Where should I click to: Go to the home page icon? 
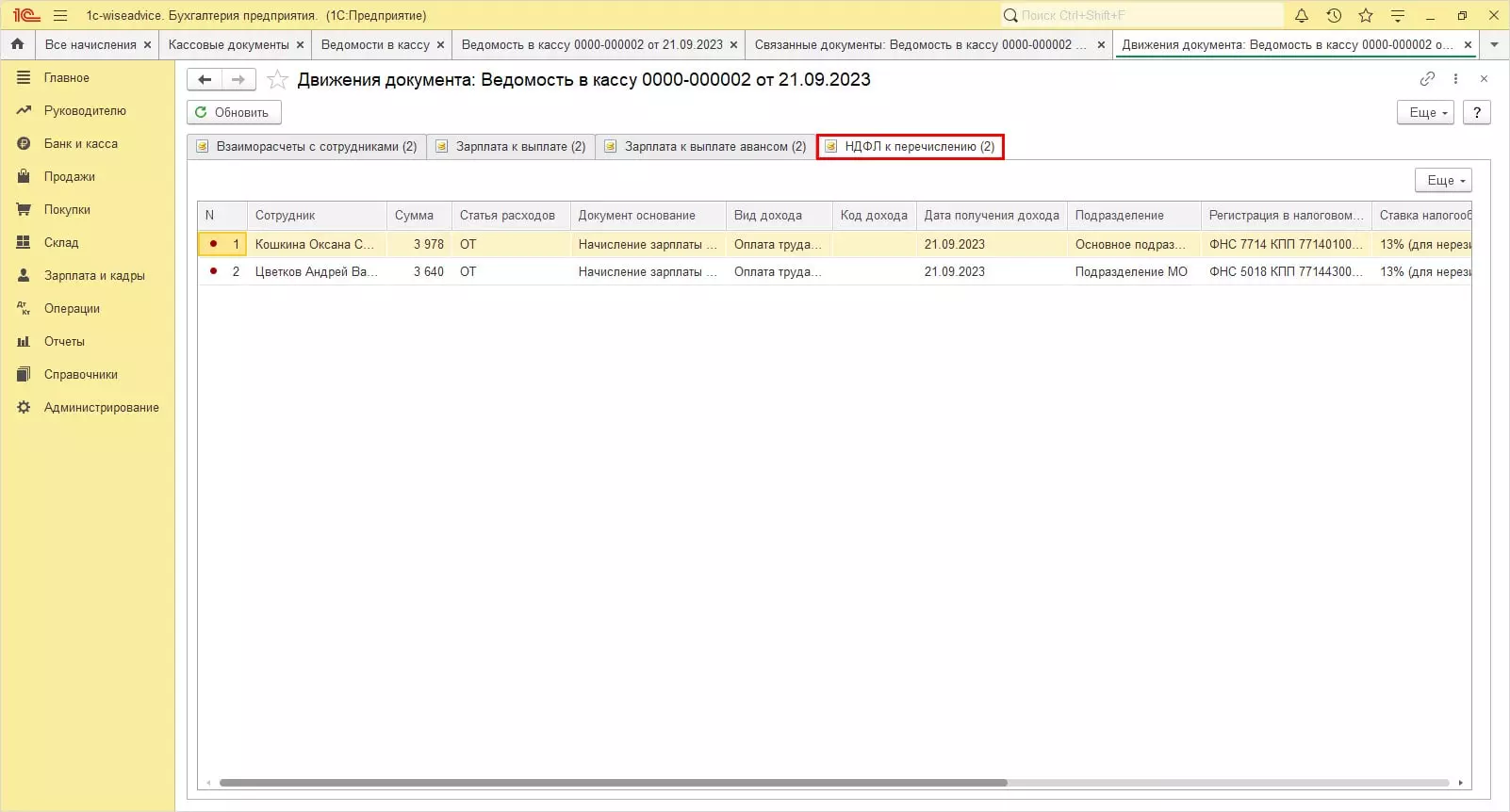point(17,44)
